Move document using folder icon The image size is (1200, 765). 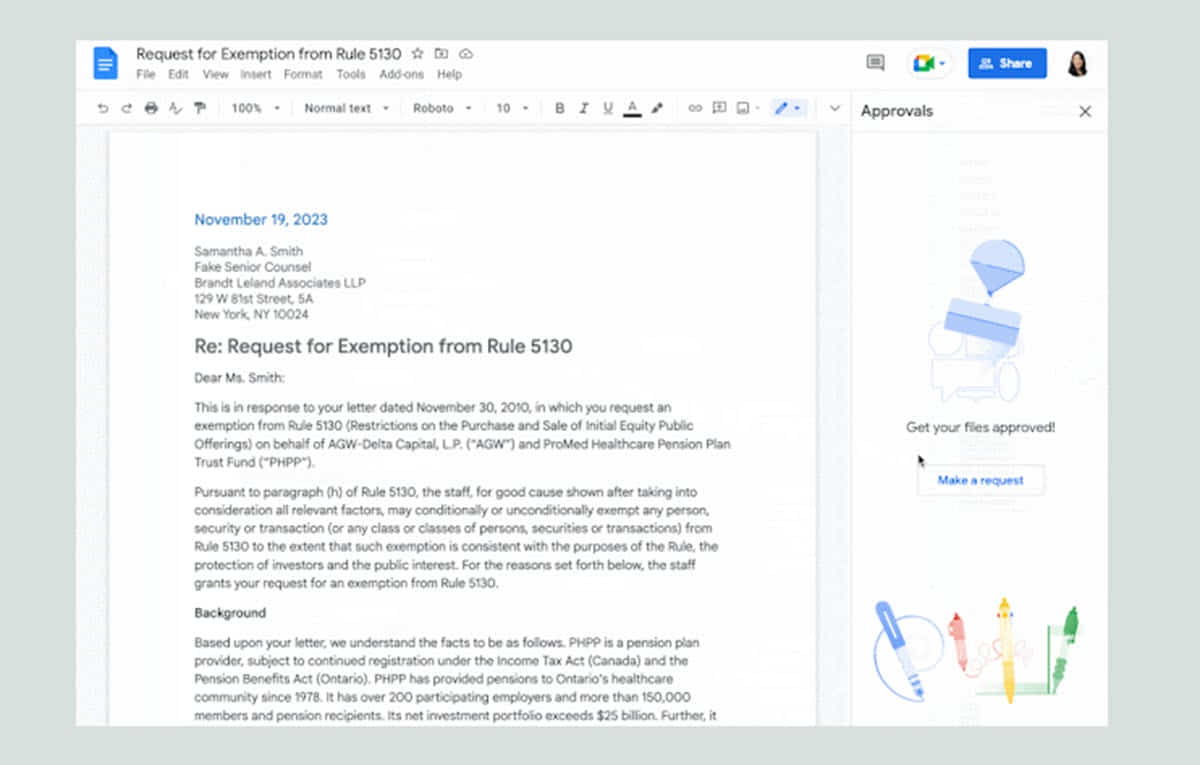[442, 54]
